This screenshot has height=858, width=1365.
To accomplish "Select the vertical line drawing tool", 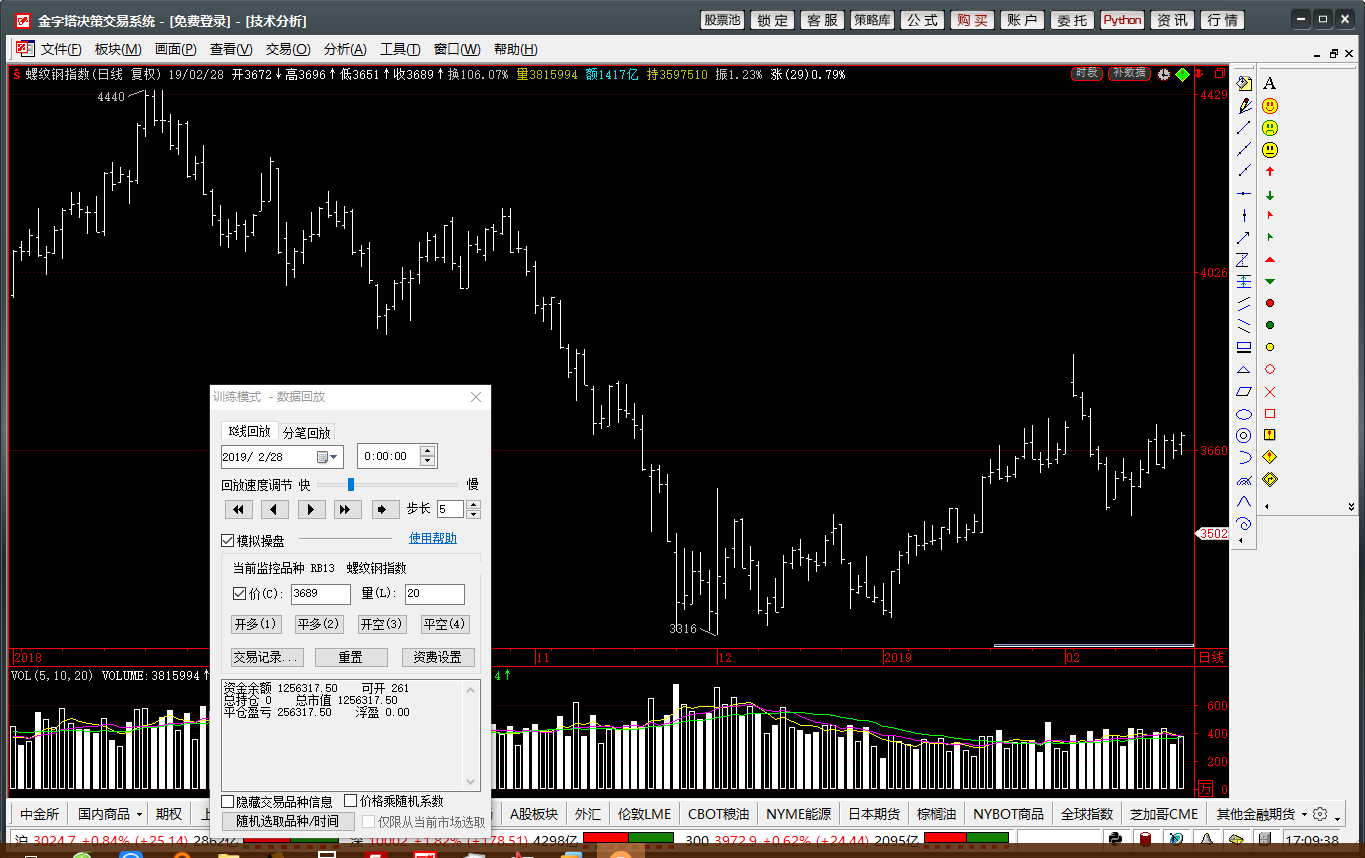I will pyautogui.click(x=1244, y=215).
